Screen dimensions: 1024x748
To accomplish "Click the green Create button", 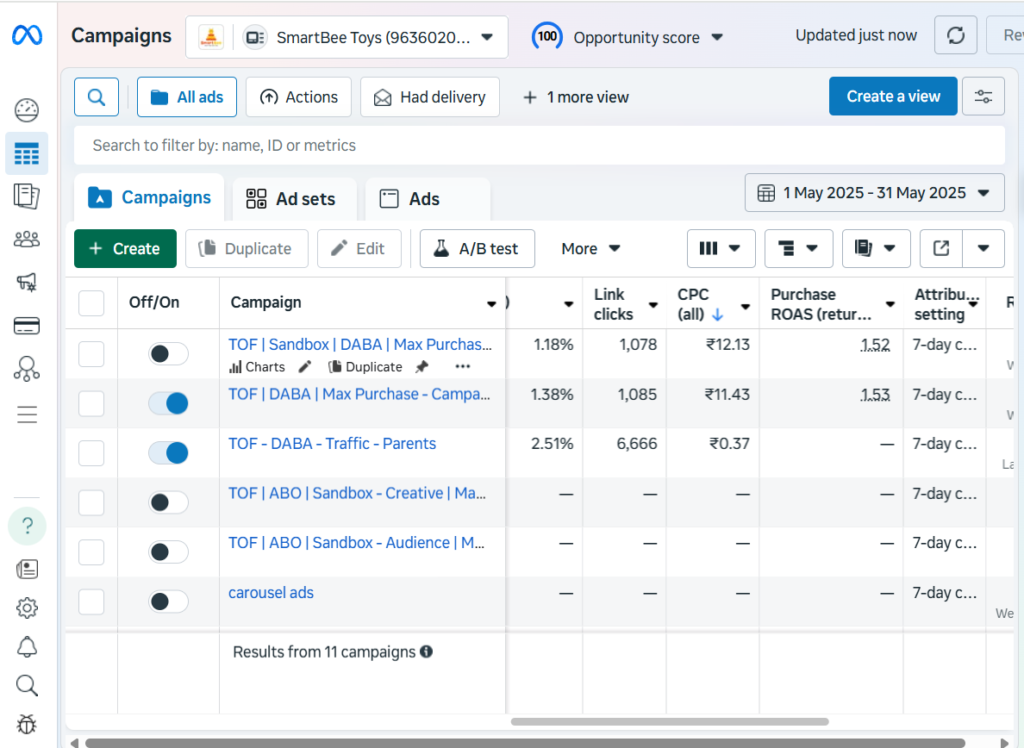I will (125, 249).
